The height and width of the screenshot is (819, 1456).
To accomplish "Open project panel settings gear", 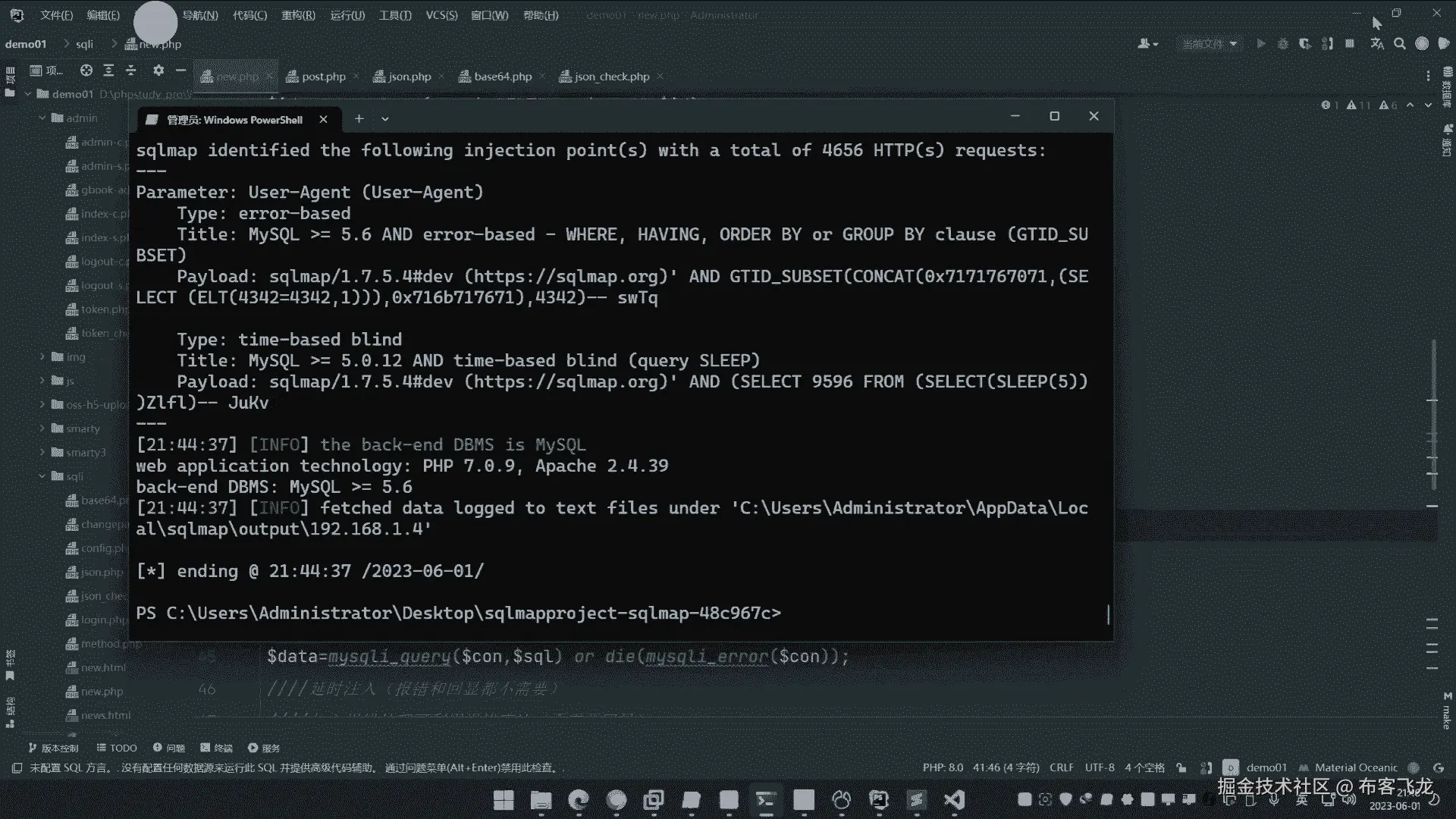I will (x=158, y=71).
